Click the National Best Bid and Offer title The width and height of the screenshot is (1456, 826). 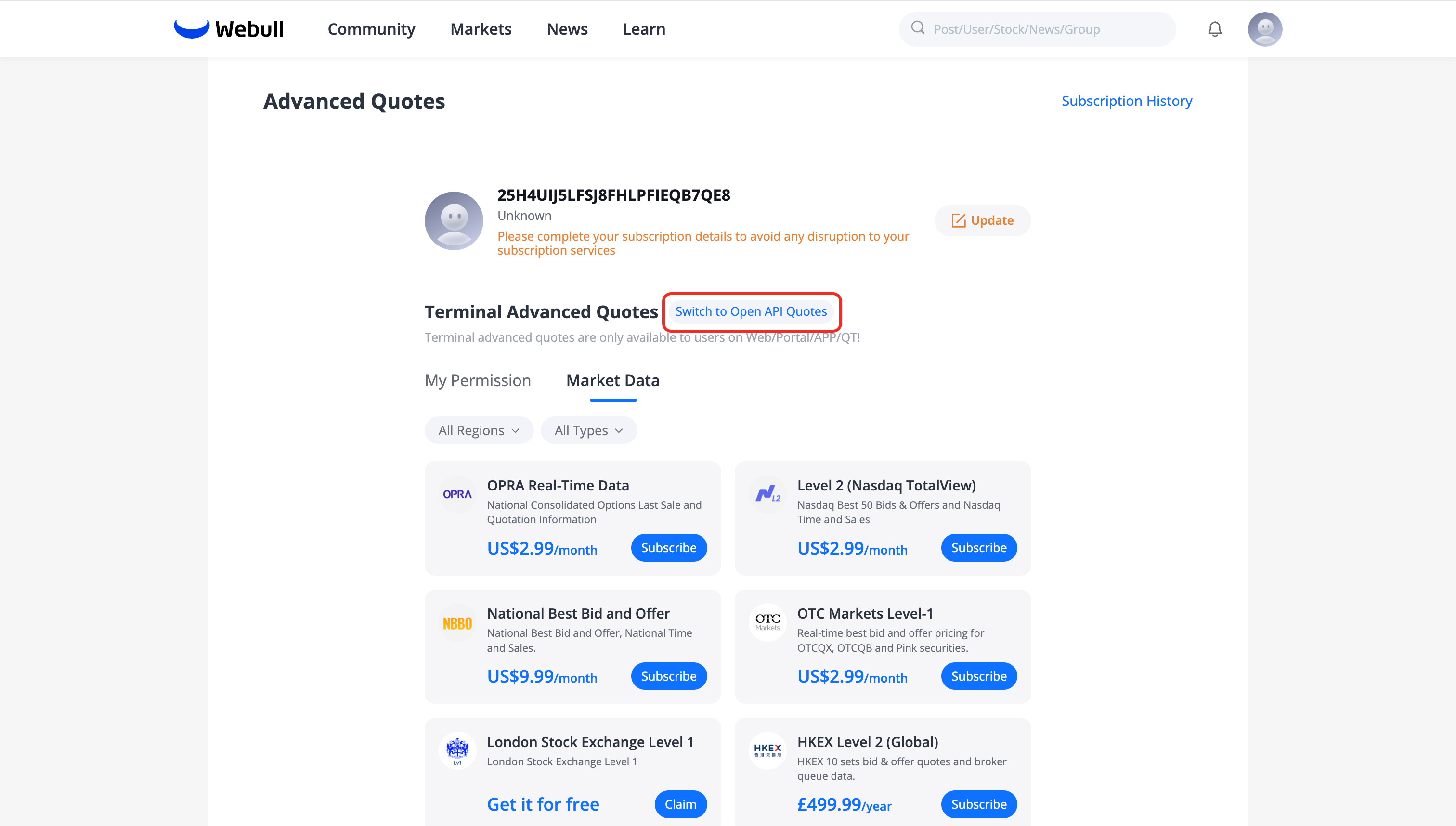tap(579, 614)
